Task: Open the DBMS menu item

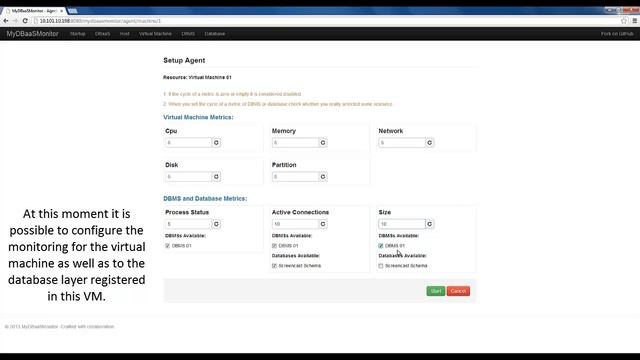Action: 188,34
